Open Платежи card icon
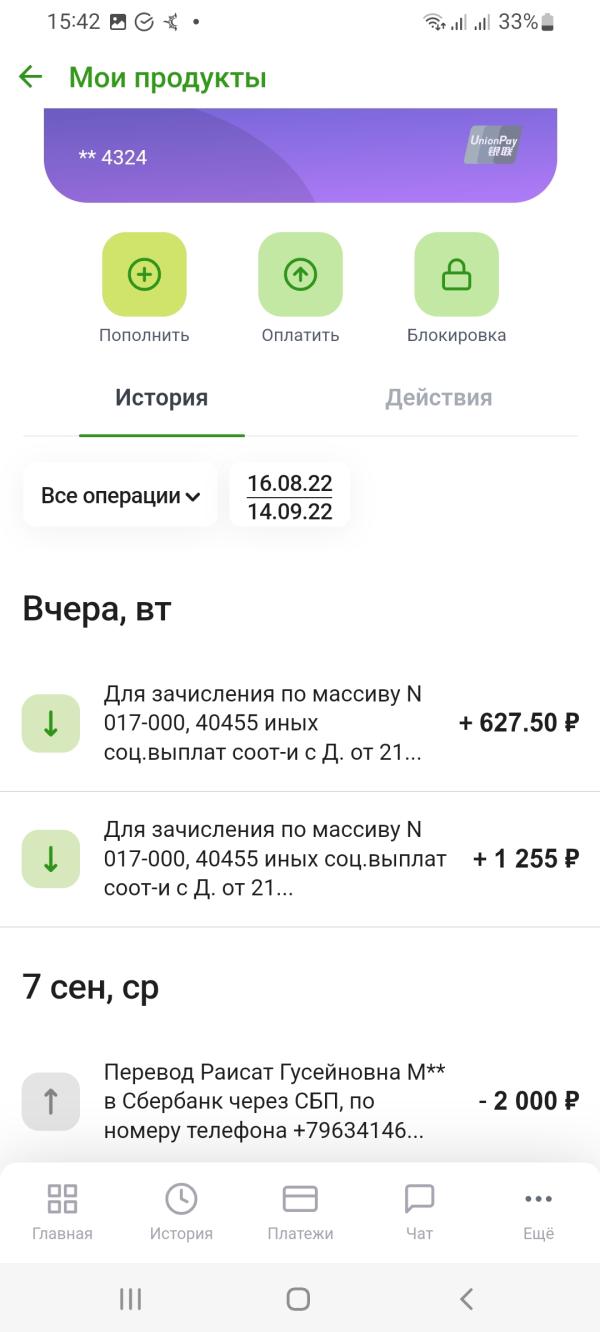The width and height of the screenshot is (600, 1332). tap(300, 1211)
